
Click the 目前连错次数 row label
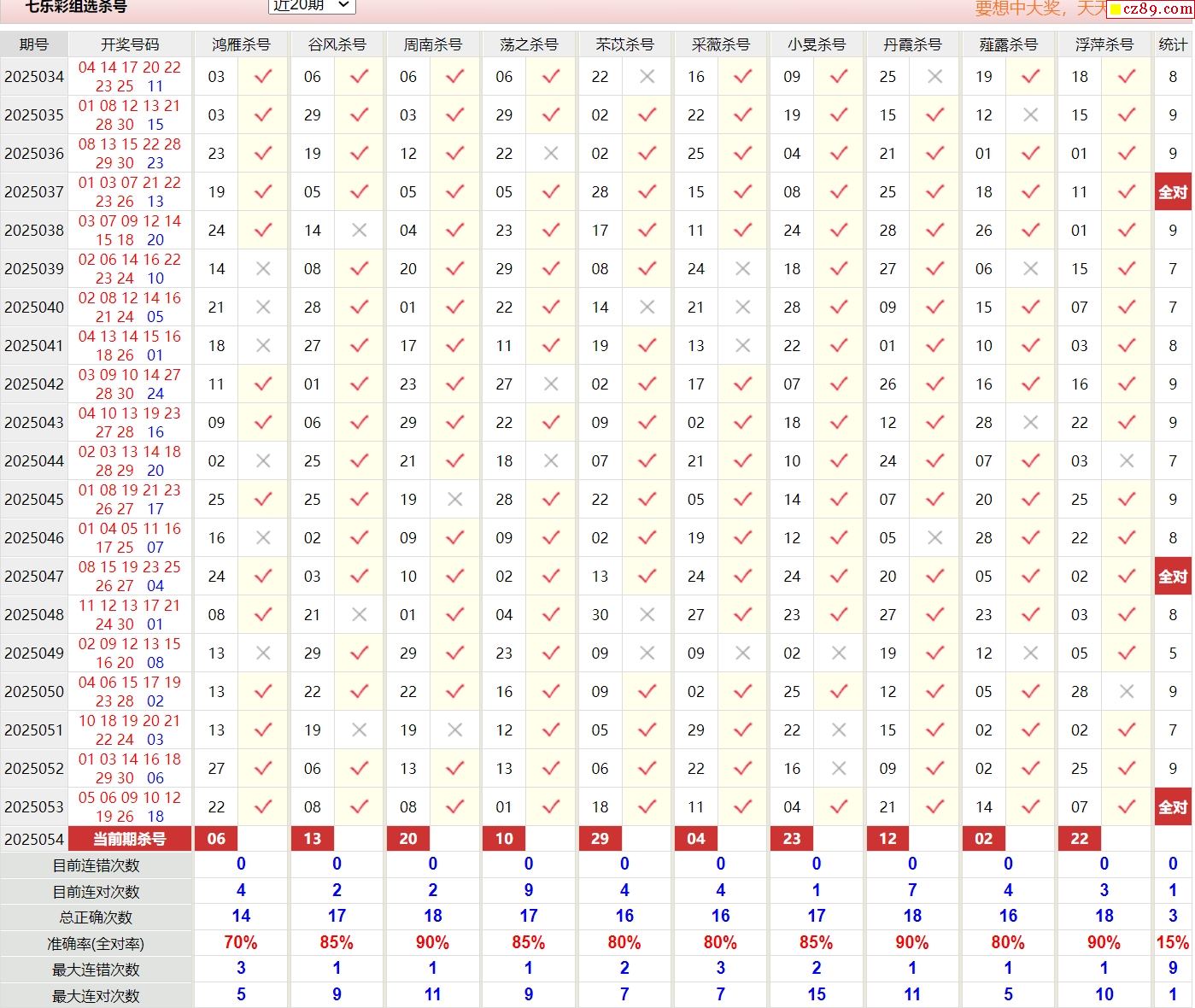96,865
